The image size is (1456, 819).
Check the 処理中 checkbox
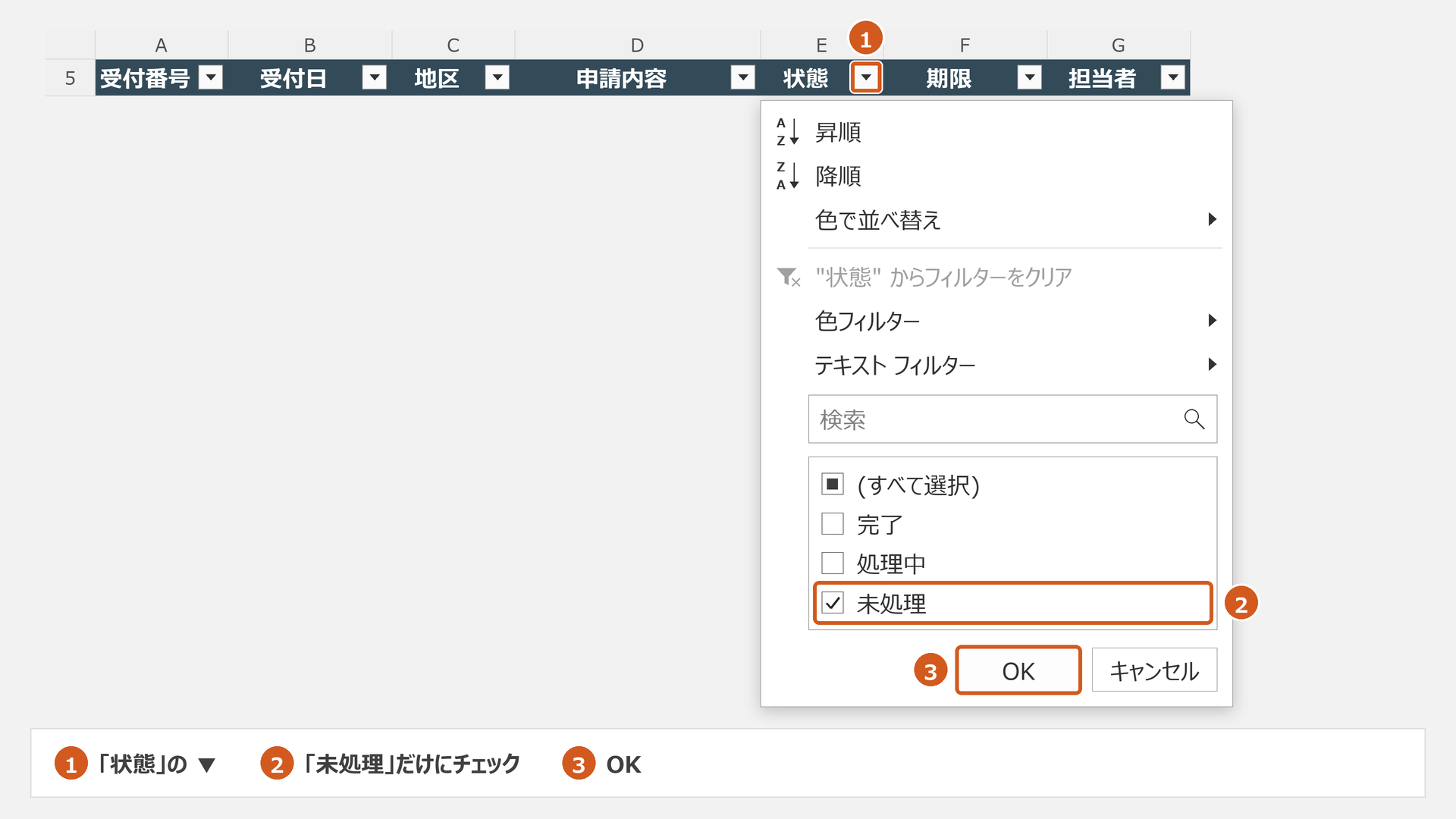(x=833, y=563)
